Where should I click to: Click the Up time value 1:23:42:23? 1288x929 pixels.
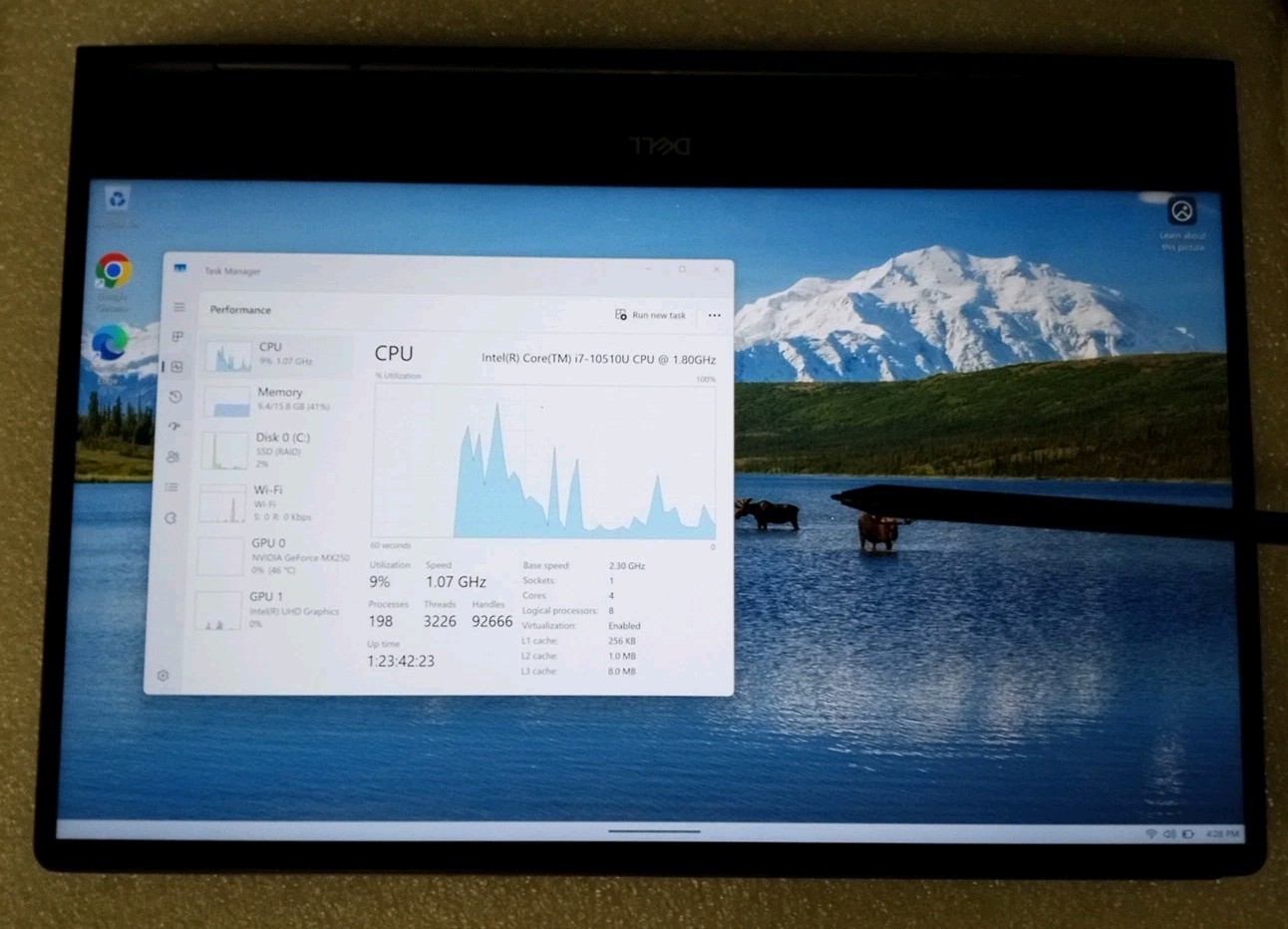pos(401,661)
